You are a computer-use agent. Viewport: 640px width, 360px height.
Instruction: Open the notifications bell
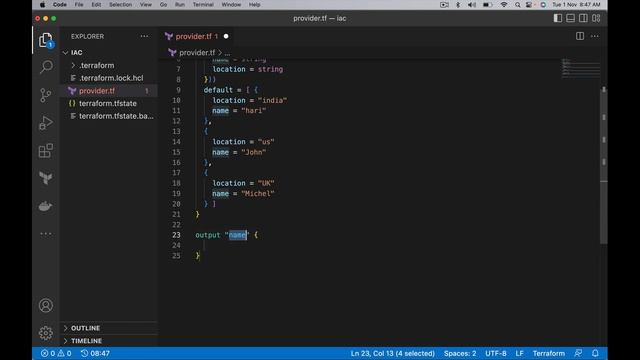595,353
